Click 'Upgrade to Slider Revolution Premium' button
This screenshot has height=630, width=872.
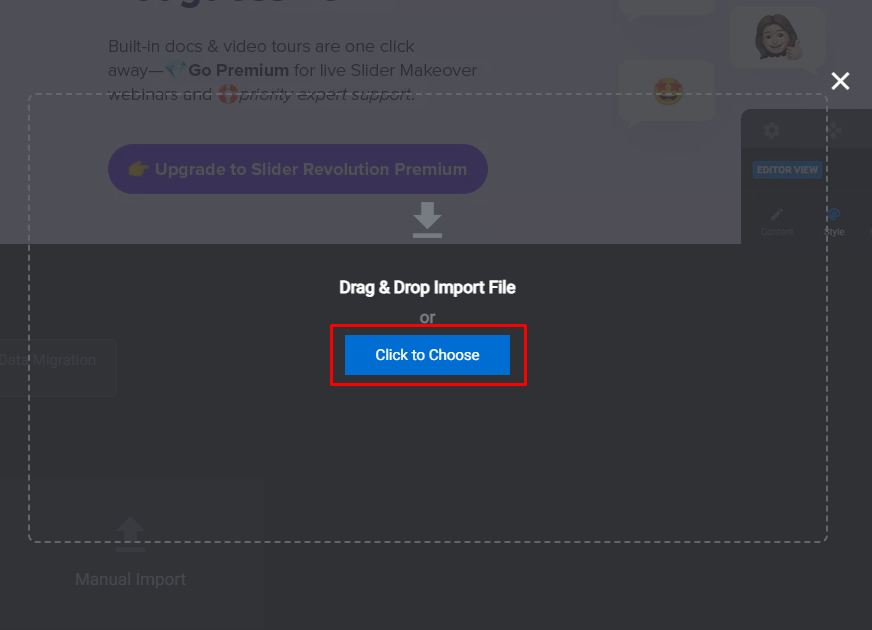click(298, 169)
